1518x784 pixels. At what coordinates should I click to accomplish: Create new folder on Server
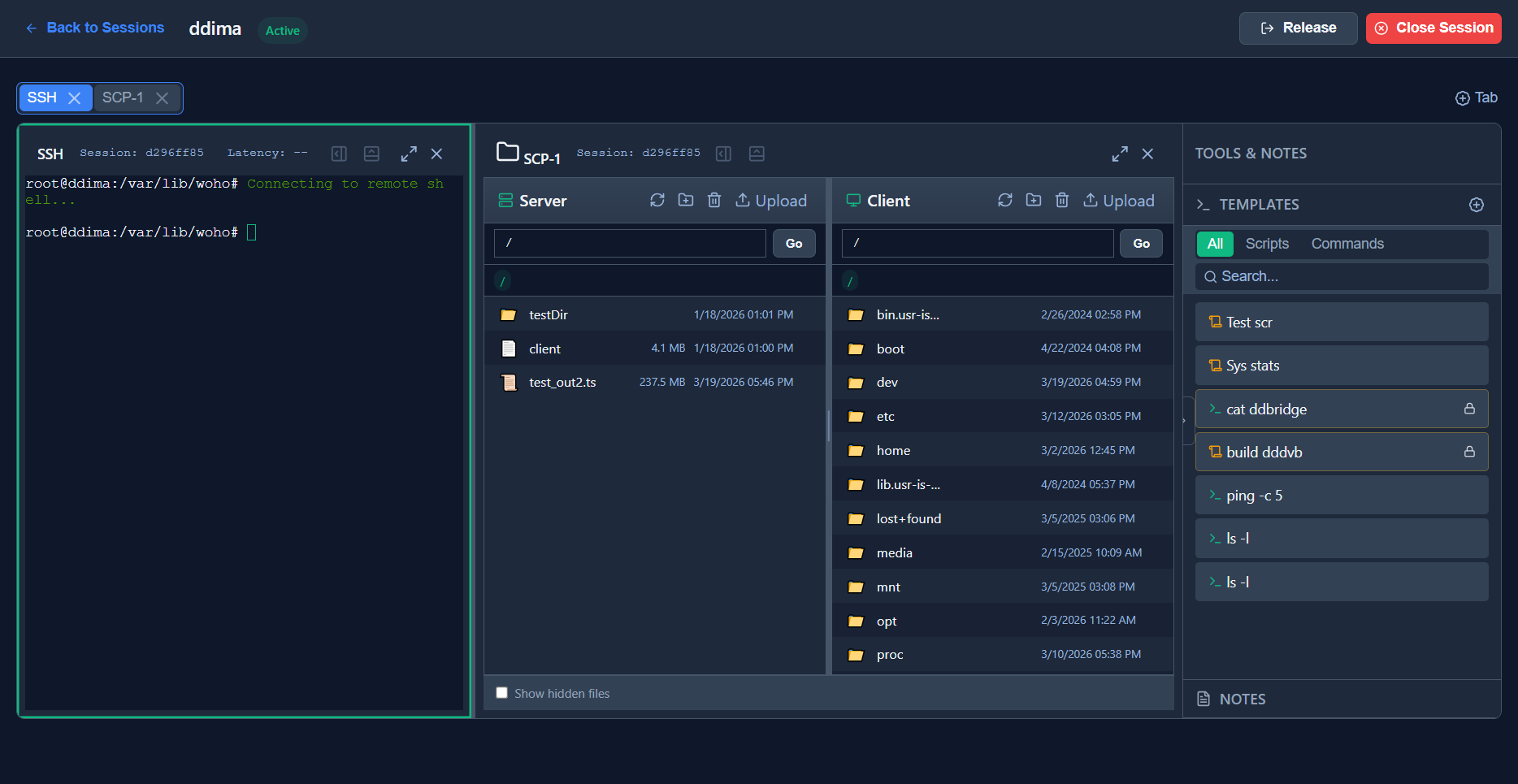(686, 200)
